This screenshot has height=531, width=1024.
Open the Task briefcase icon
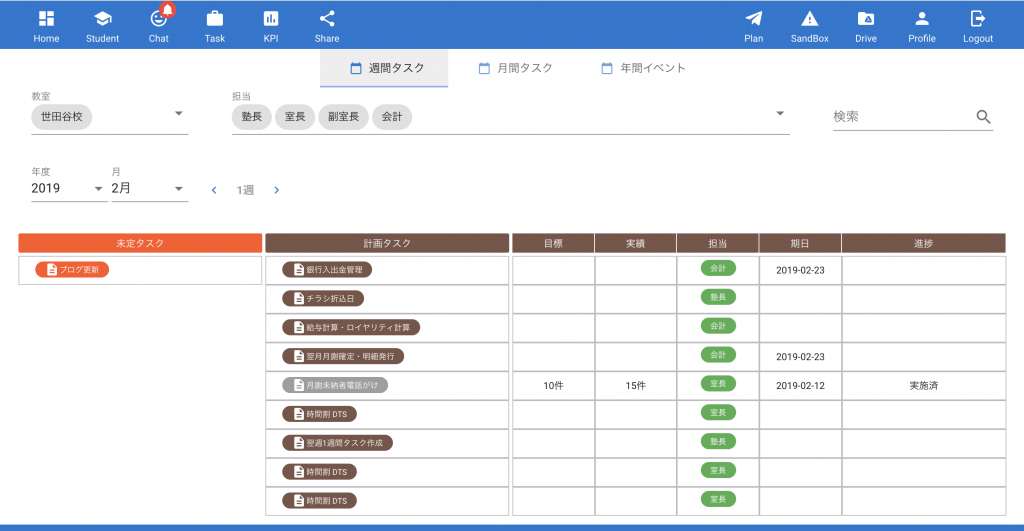coord(215,19)
